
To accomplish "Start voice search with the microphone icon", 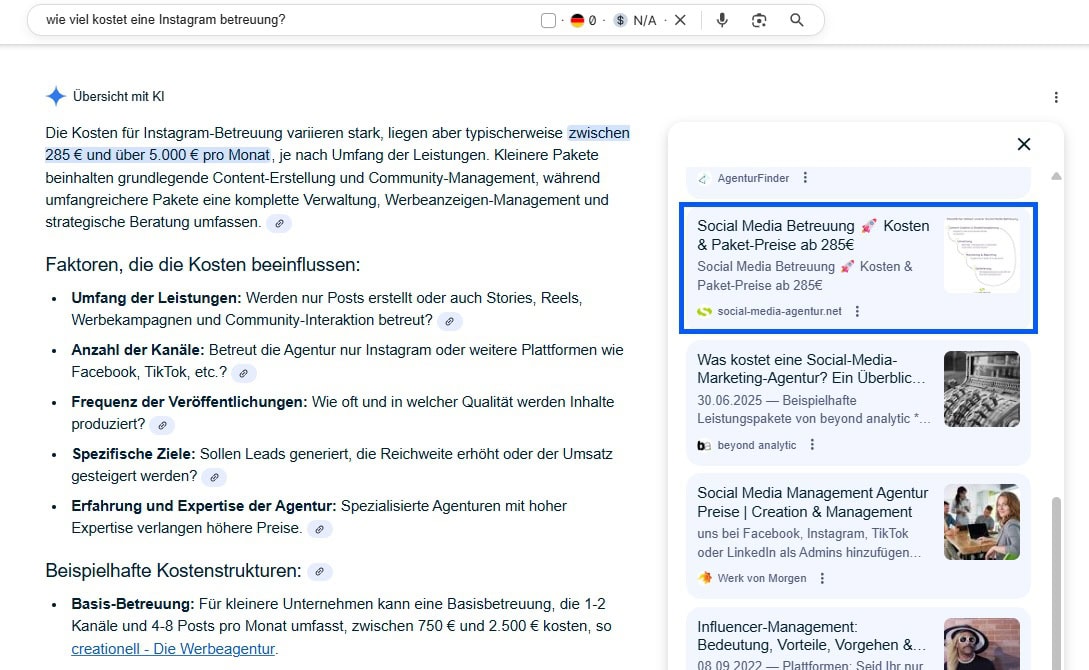I will point(722,20).
